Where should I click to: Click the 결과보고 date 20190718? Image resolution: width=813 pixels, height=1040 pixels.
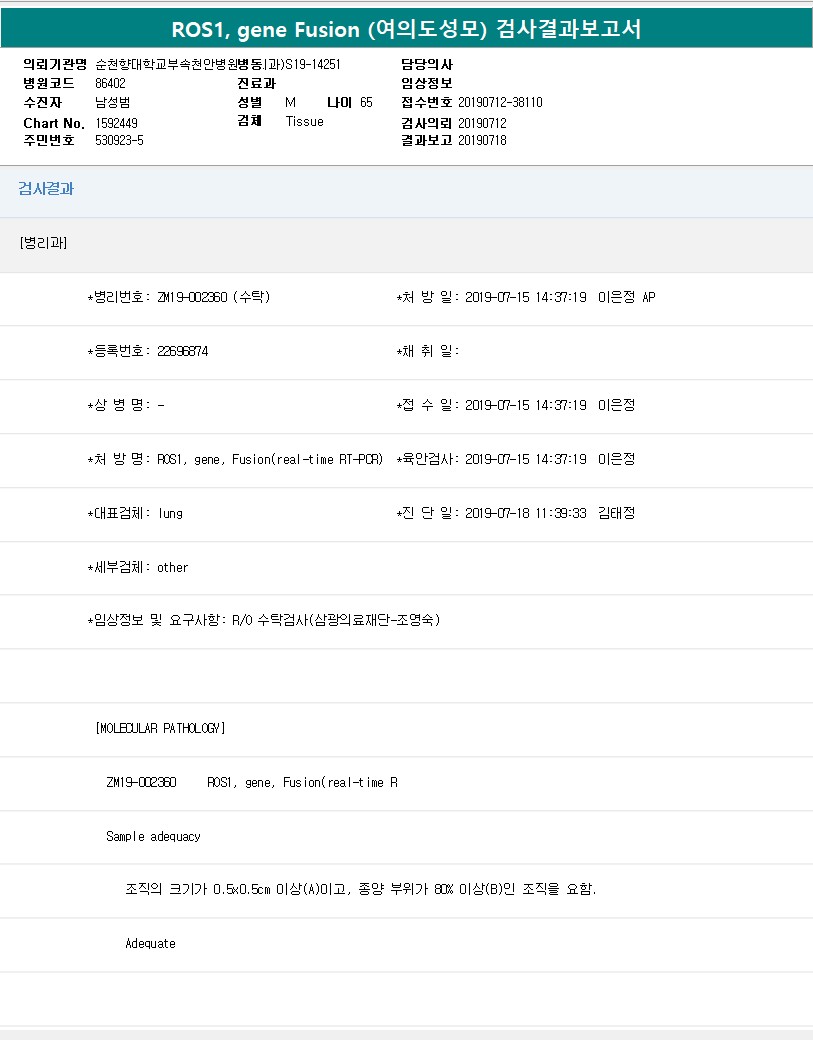(482, 141)
